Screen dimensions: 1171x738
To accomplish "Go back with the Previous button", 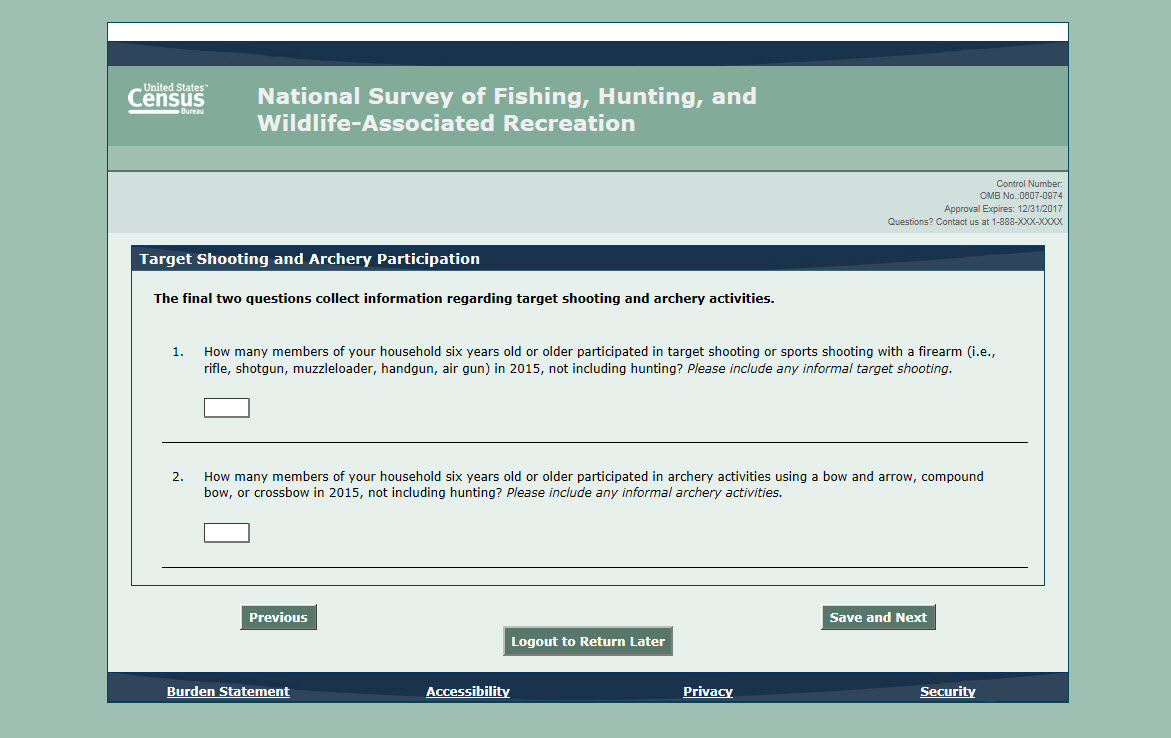I will tap(278, 618).
